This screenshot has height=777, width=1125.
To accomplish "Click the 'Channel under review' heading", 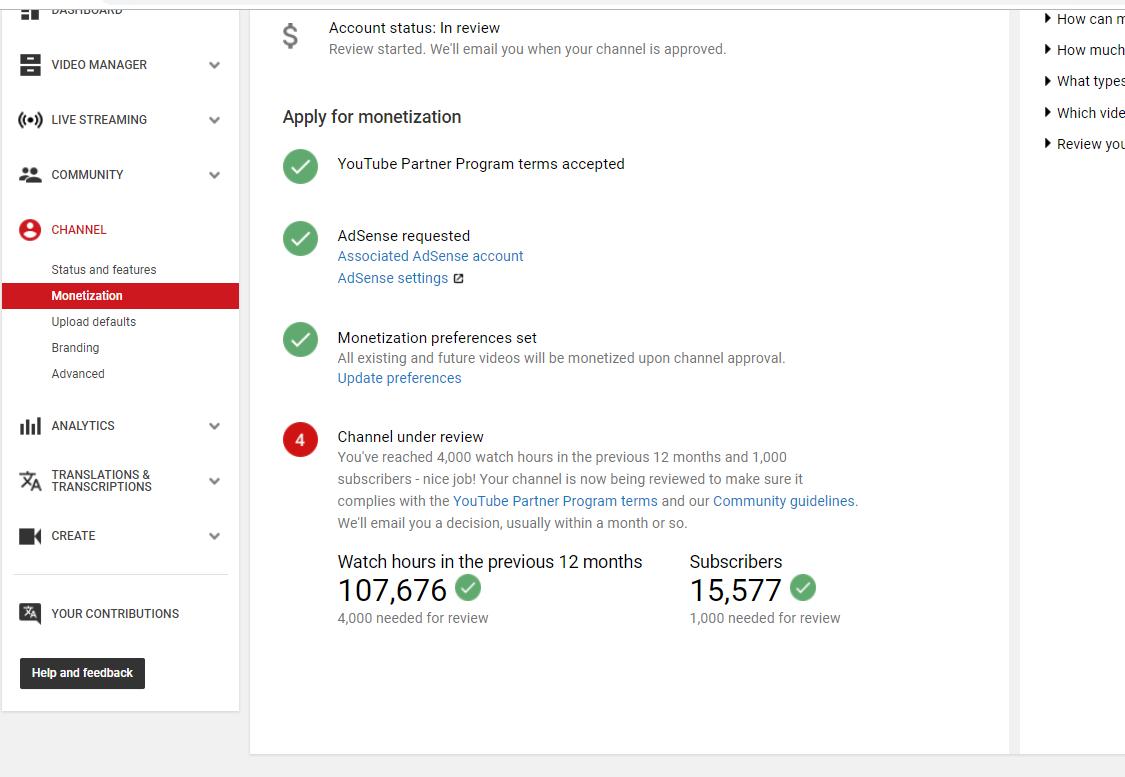I will (x=410, y=437).
